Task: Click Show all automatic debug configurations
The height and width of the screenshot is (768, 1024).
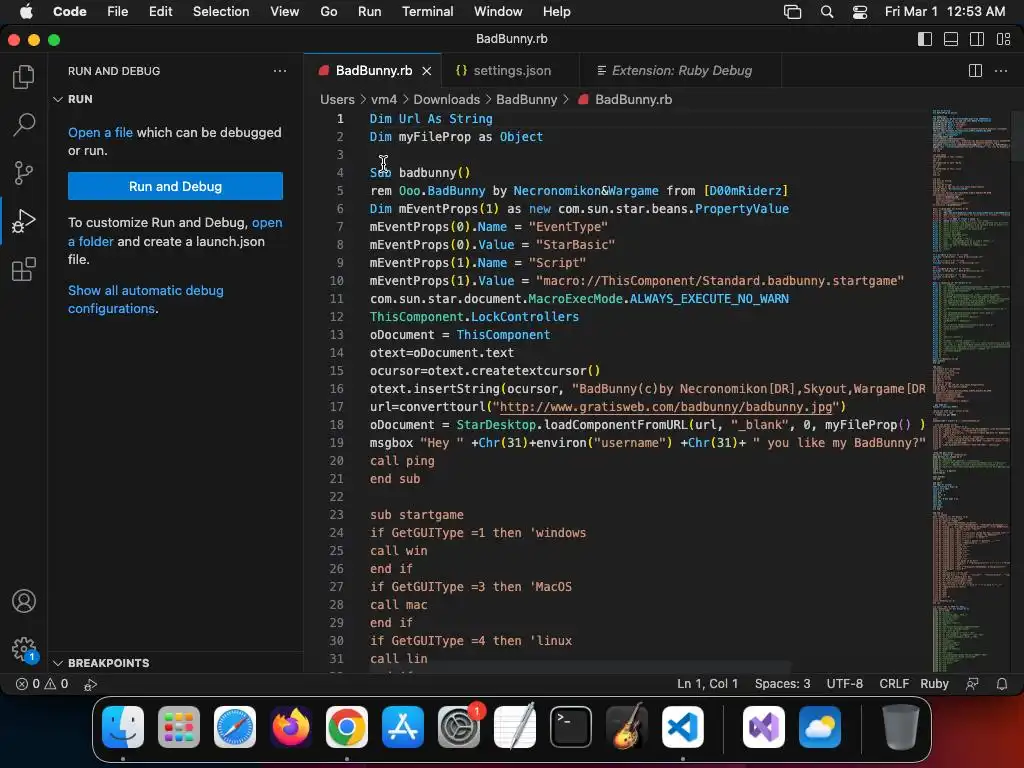Action: point(146,299)
